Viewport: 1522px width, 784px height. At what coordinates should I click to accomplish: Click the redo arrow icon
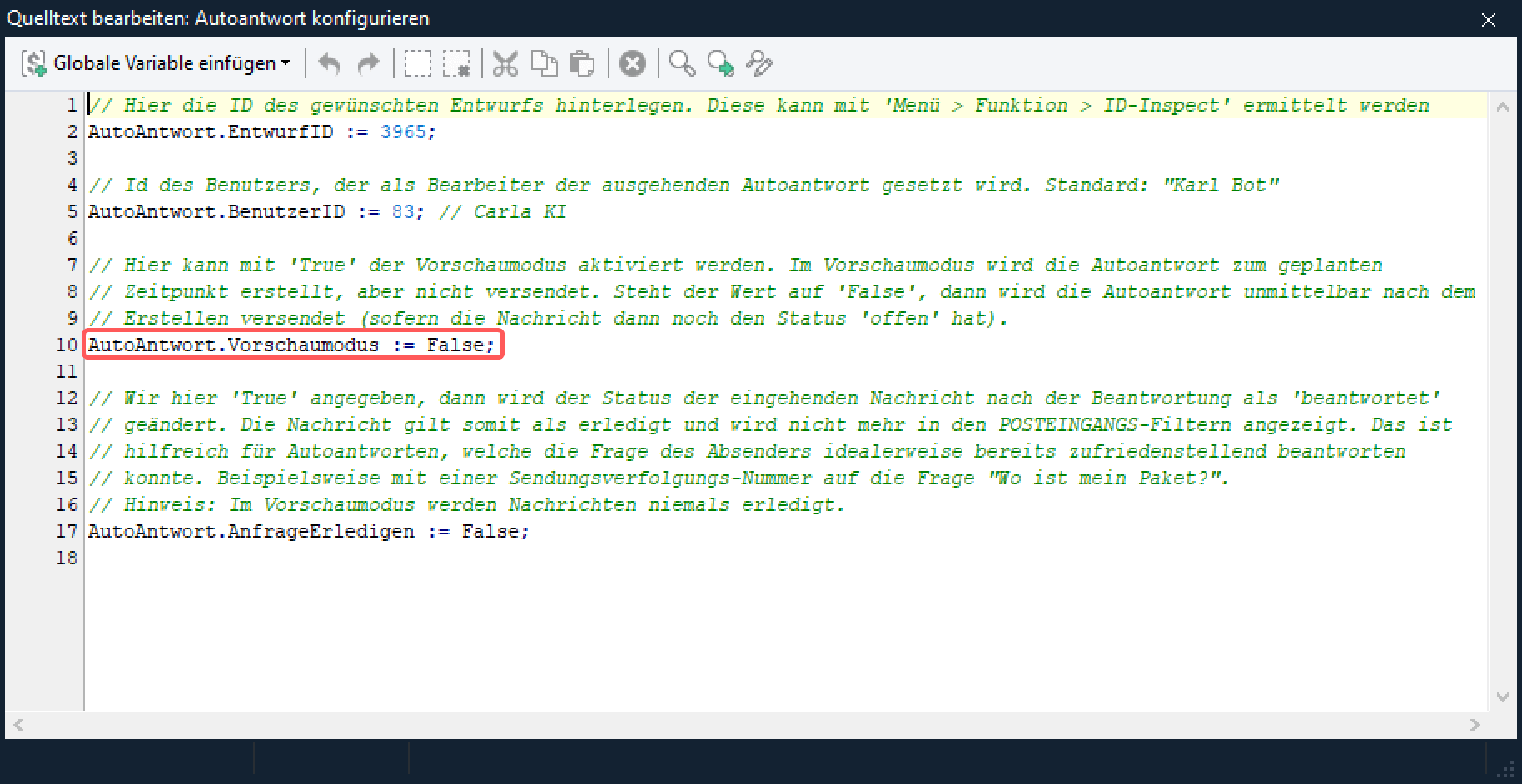[367, 64]
